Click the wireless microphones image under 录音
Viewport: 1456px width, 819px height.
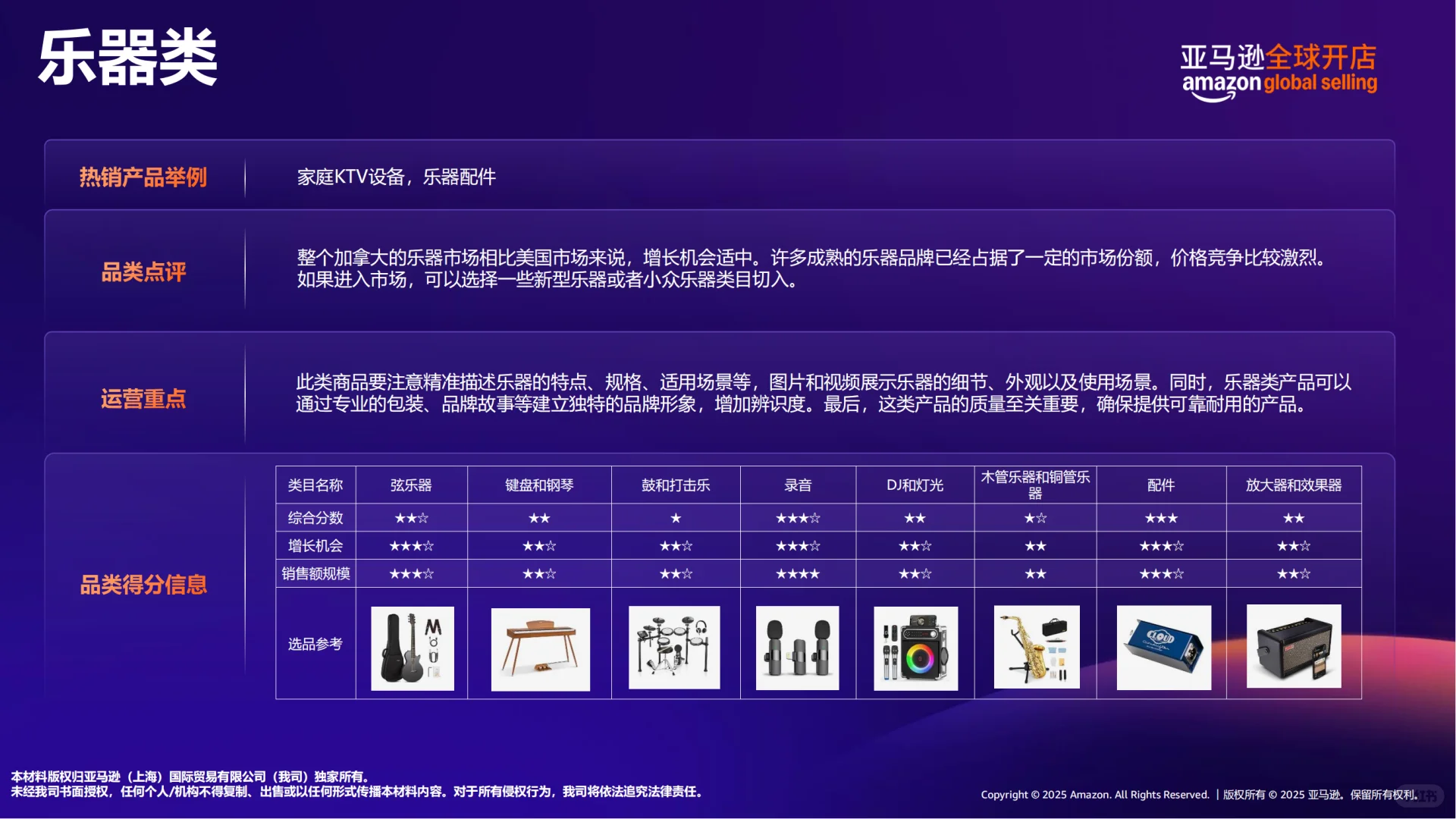click(796, 648)
